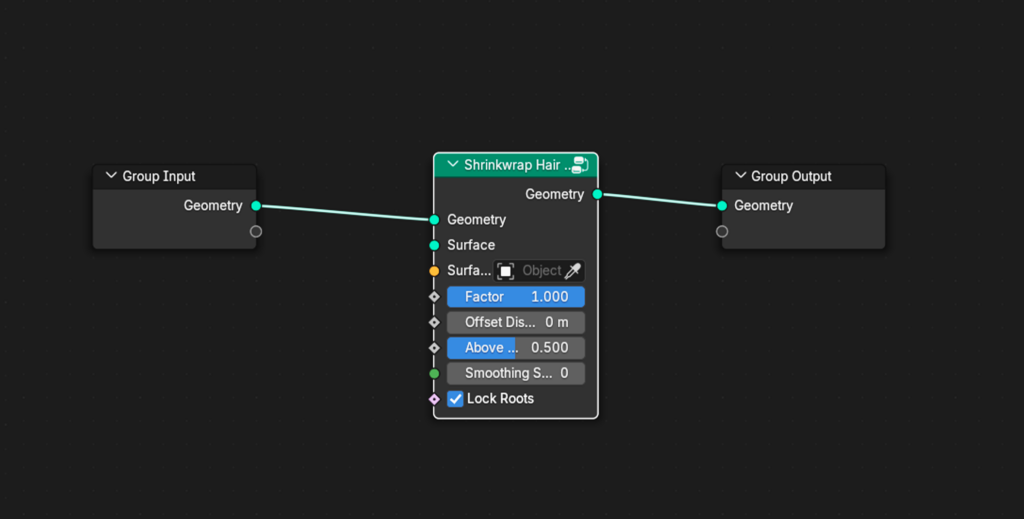This screenshot has height=519, width=1024.
Task: Collapse the Group Output node
Action: (740, 176)
